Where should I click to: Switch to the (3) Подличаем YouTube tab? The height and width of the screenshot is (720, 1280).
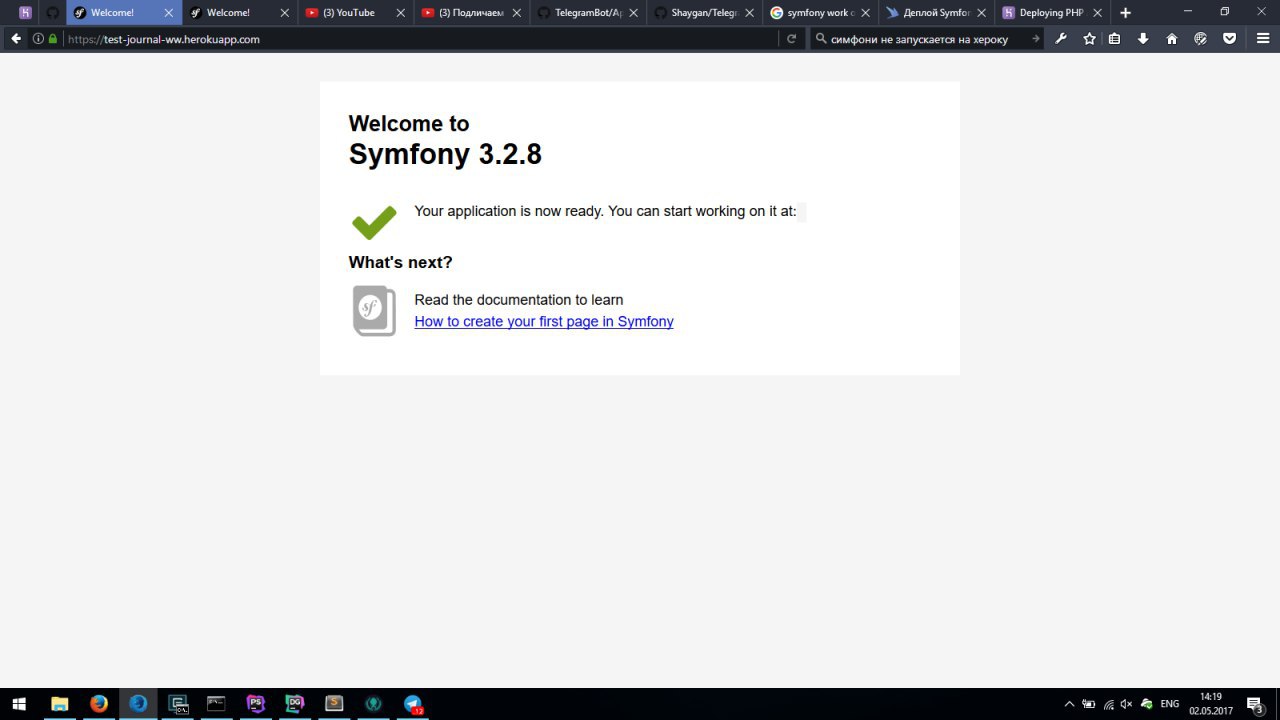pos(472,13)
